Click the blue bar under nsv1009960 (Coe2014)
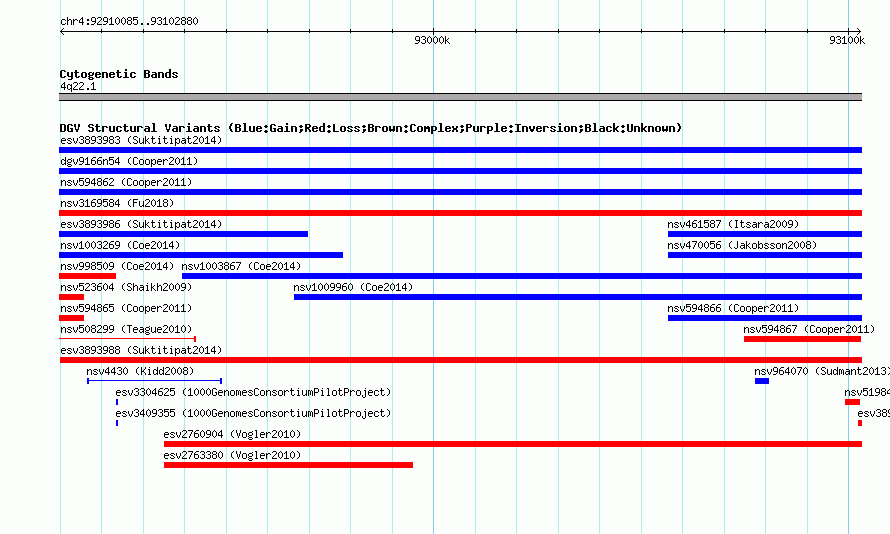Viewport: 890px width, 534px height. pos(578,297)
